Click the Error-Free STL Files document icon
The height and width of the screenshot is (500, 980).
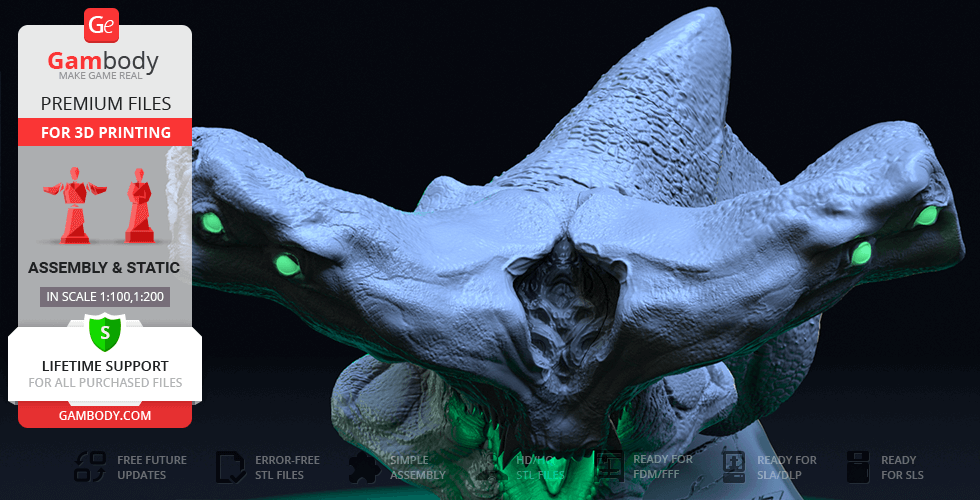tap(230, 467)
